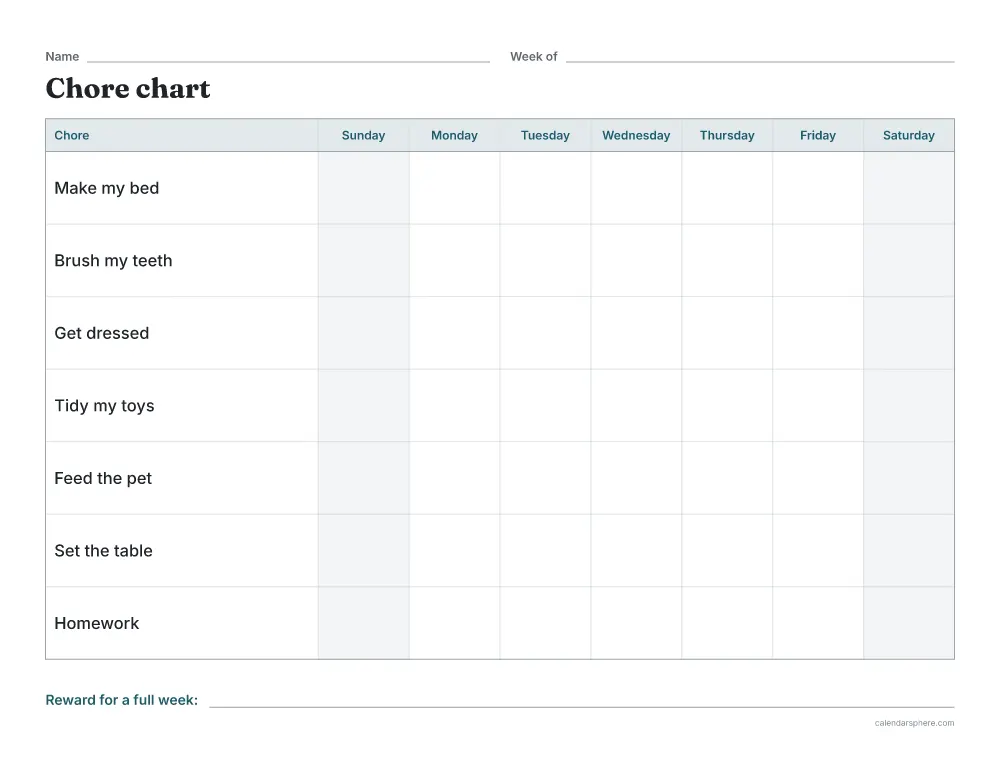Click the "Wednesday" column header

pyautogui.click(x=636, y=135)
